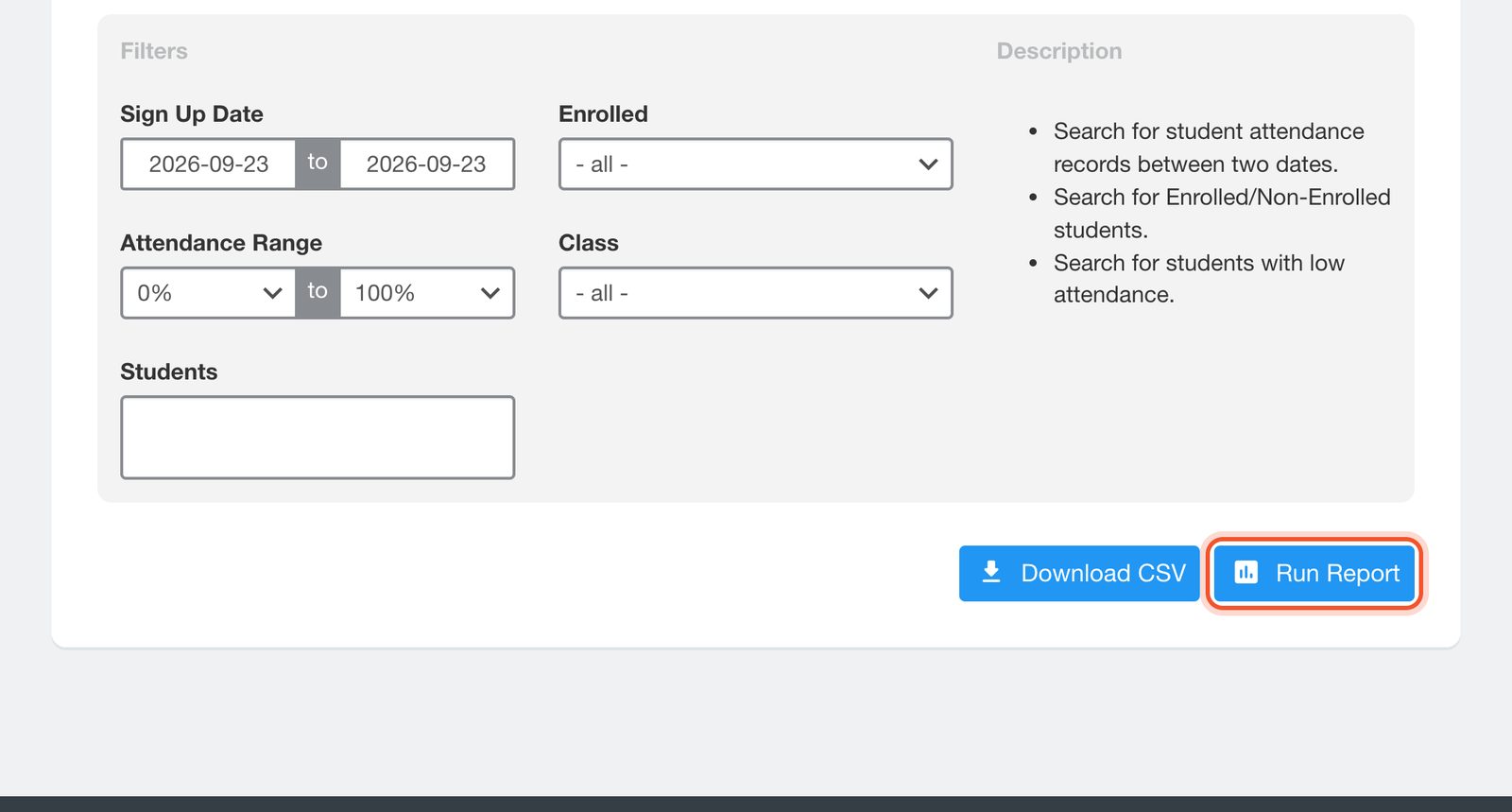This screenshot has height=812, width=1512.
Task: Click the Sign Up Date label
Action: pyautogui.click(x=192, y=113)
